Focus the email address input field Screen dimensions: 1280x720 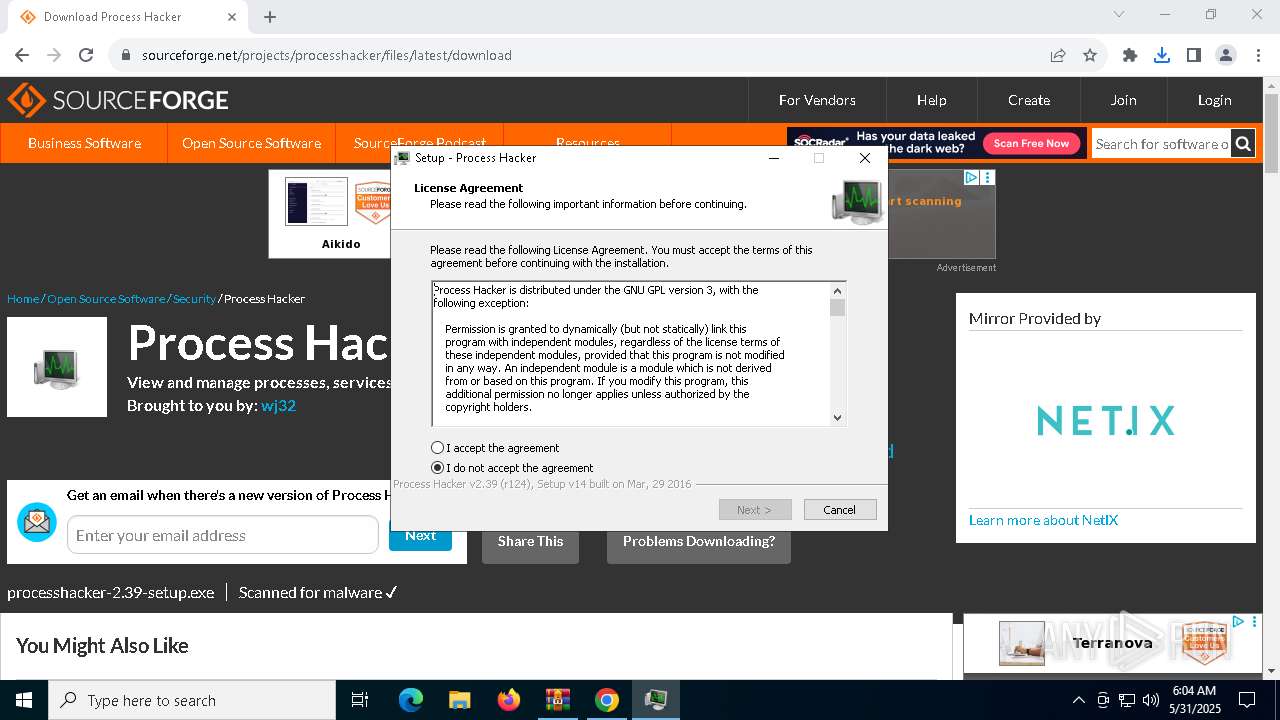point(222,535)
